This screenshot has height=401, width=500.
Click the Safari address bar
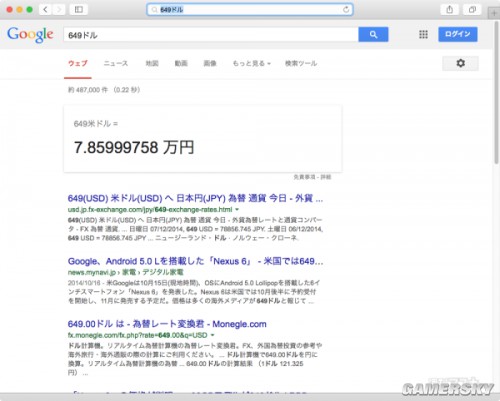pyautogui.click(x=250, y=10)
